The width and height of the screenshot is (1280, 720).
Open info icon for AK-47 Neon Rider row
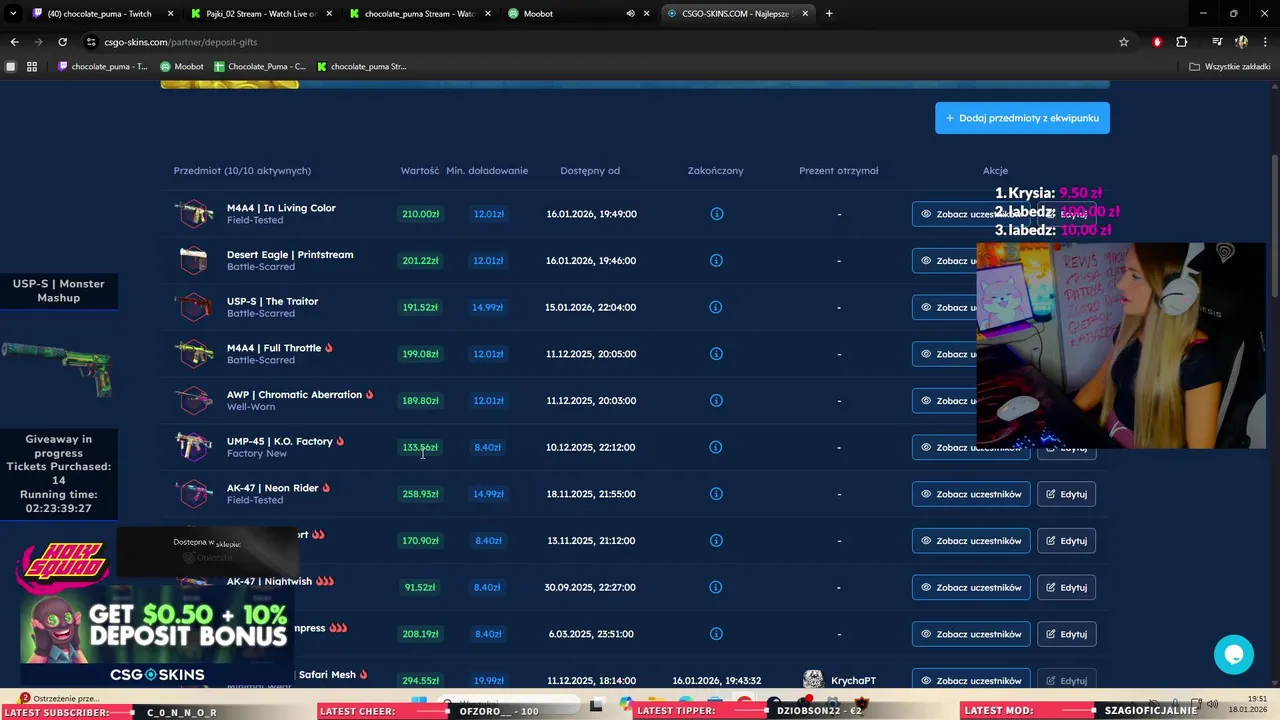[716, 494]
